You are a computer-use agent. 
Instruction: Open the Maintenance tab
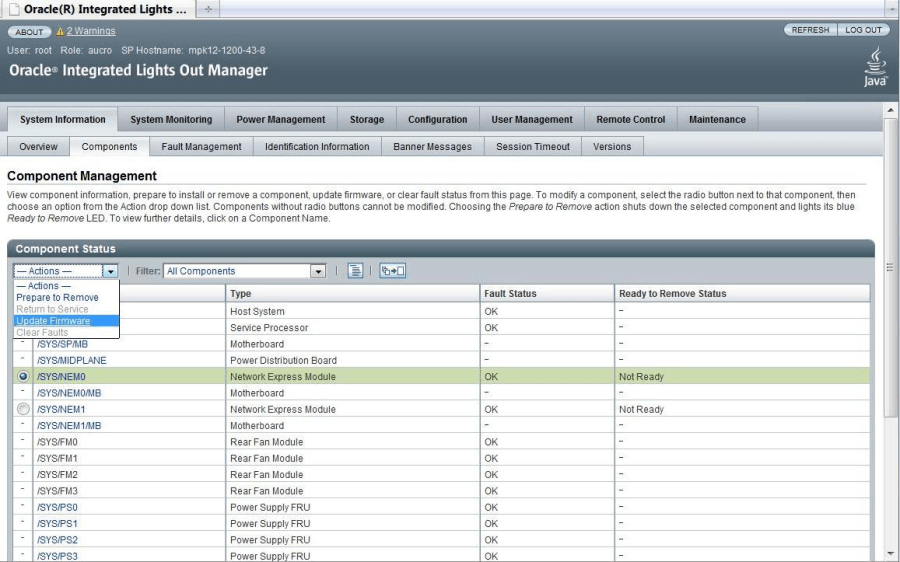[717, 119]
